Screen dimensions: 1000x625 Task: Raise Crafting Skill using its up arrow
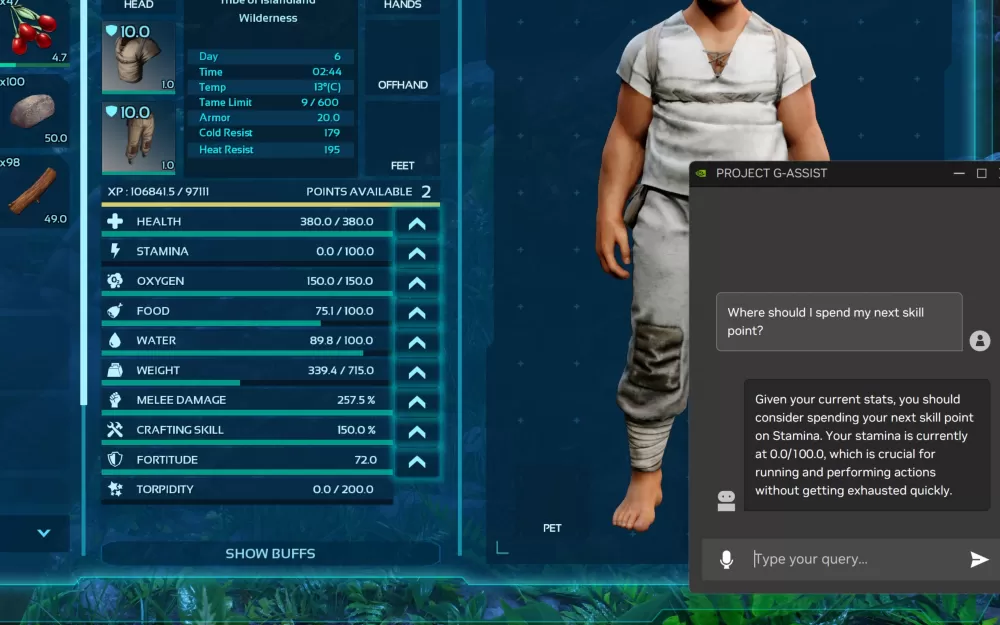417,432
